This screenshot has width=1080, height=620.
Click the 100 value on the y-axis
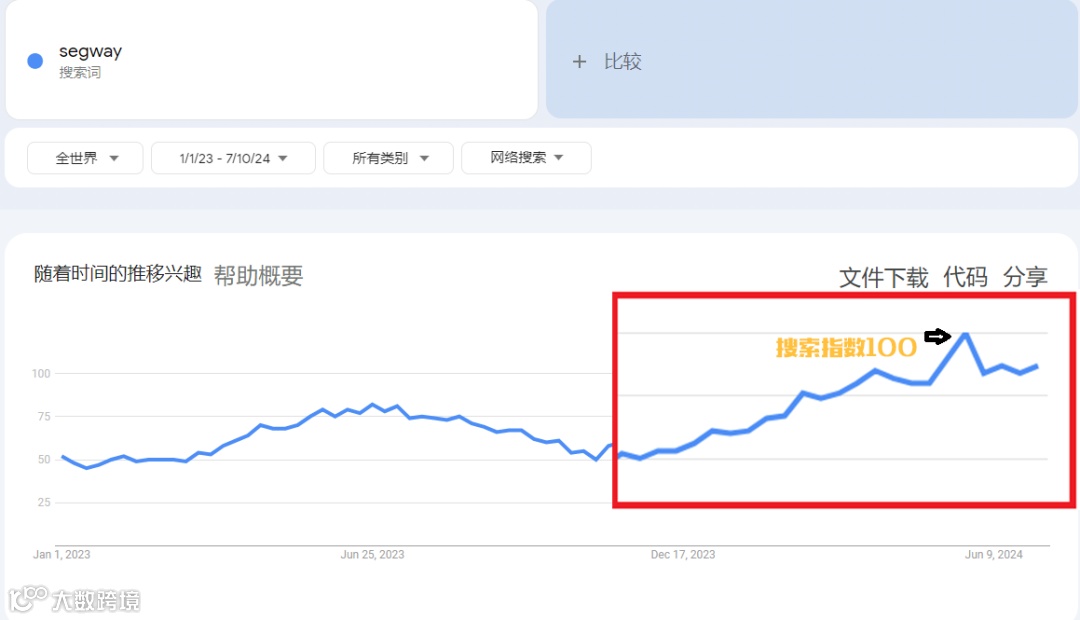(x=41, y=373)
